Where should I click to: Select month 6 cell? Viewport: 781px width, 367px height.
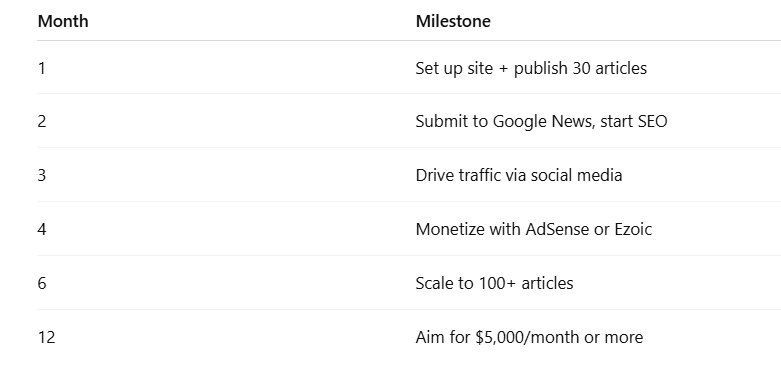point(42,283)
